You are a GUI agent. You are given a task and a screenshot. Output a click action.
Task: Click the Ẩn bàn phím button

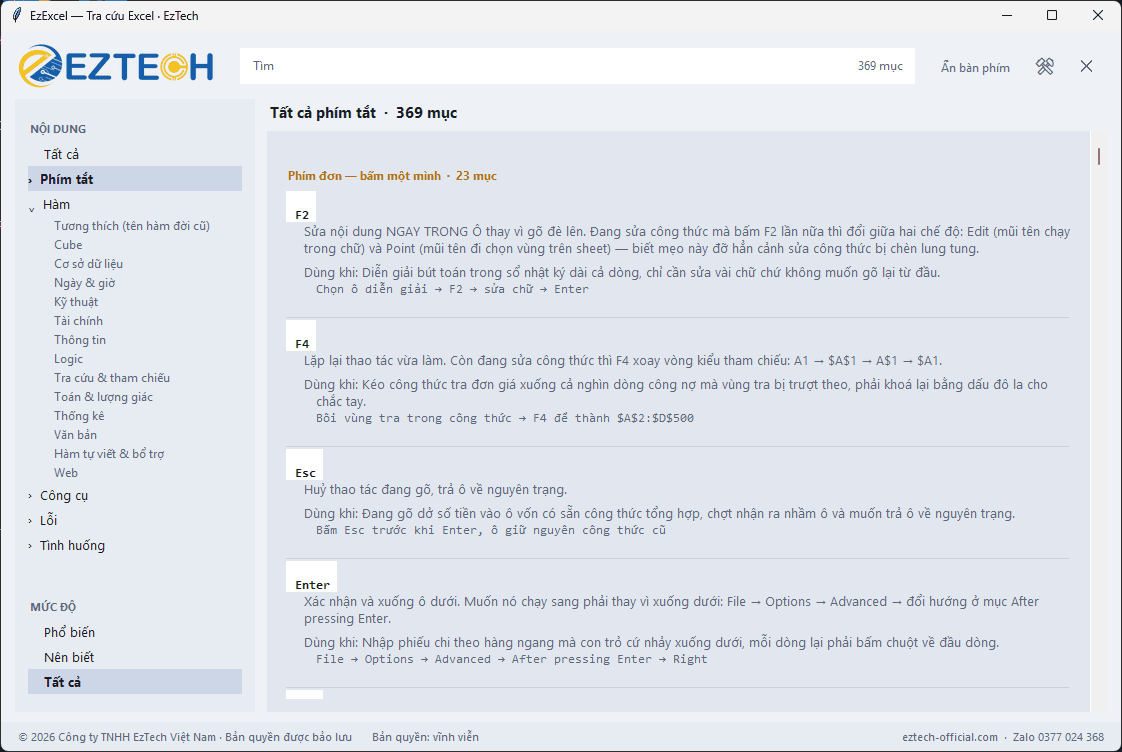[975, 67]
